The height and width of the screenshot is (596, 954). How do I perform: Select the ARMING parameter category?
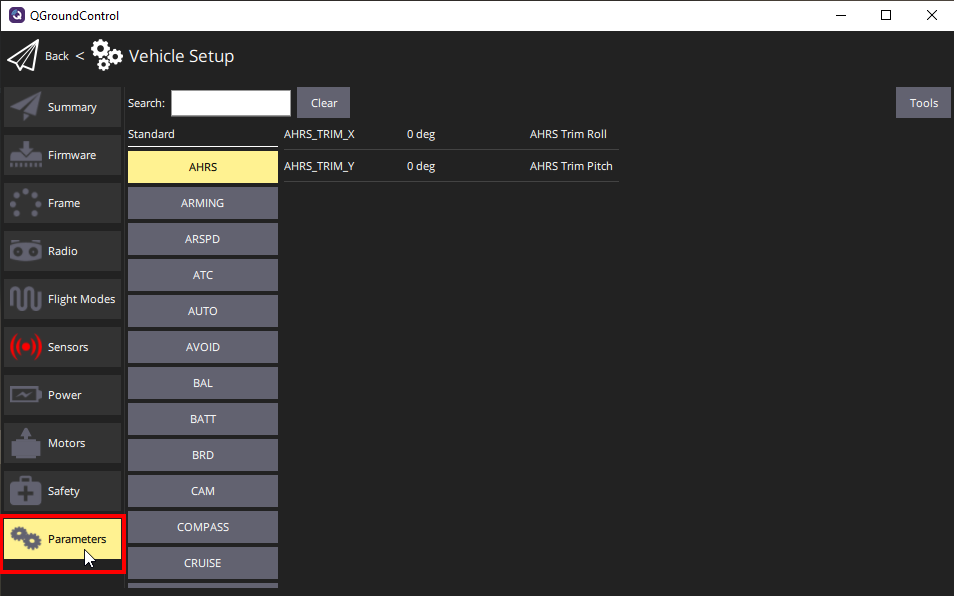(202, 203)
